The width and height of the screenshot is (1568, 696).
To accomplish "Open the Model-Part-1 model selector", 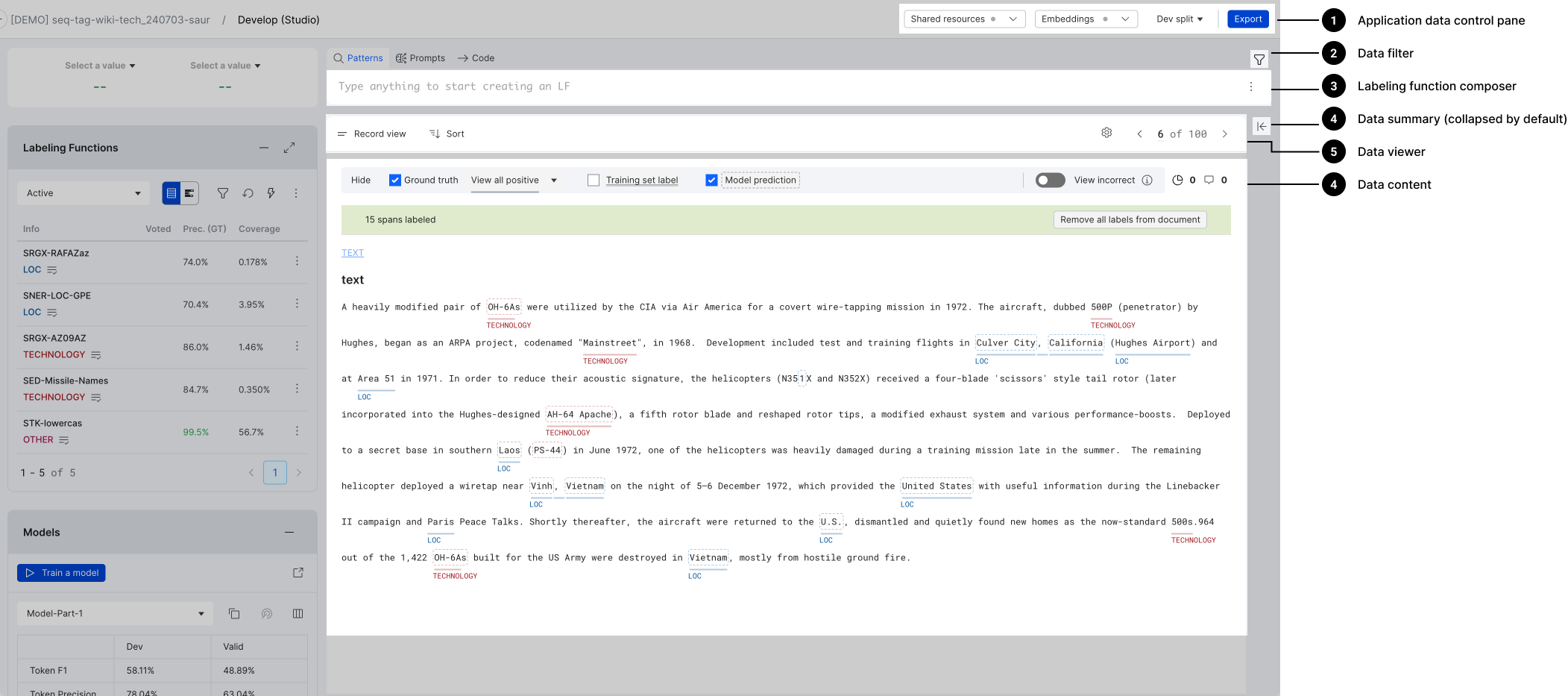I will tap(115, 613).
